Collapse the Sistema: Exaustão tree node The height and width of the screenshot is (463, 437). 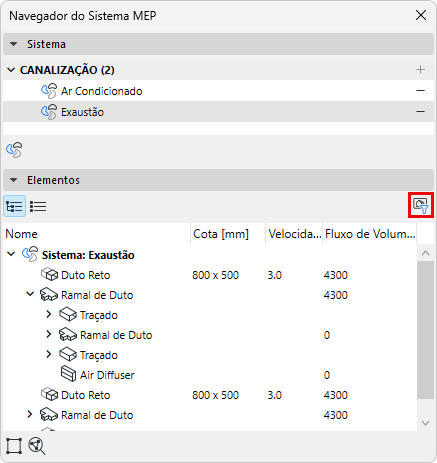(11, 254)
